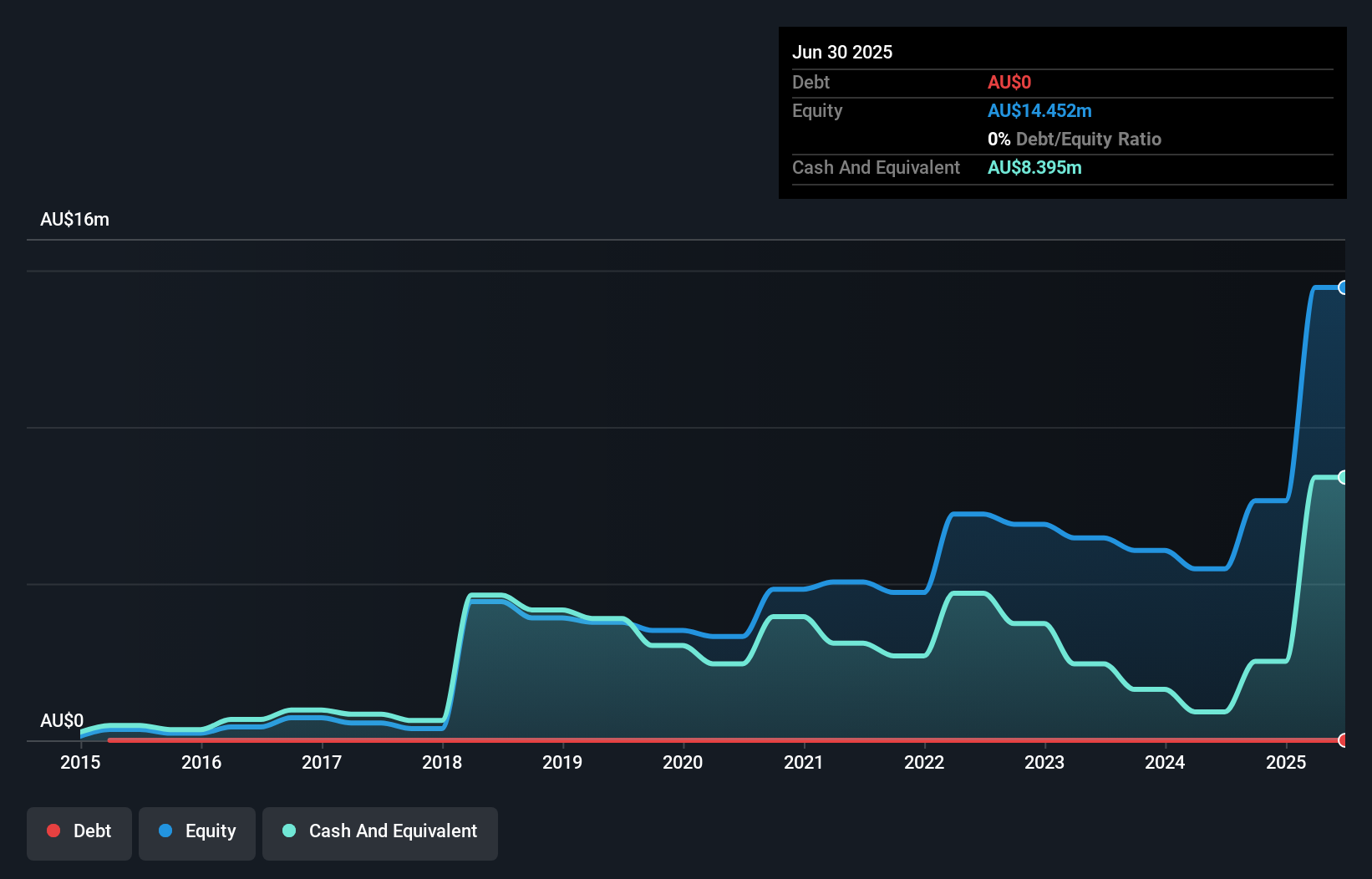Hide the Cash And Equivalent series
The image size is (1372, 879).
[380, 832]
